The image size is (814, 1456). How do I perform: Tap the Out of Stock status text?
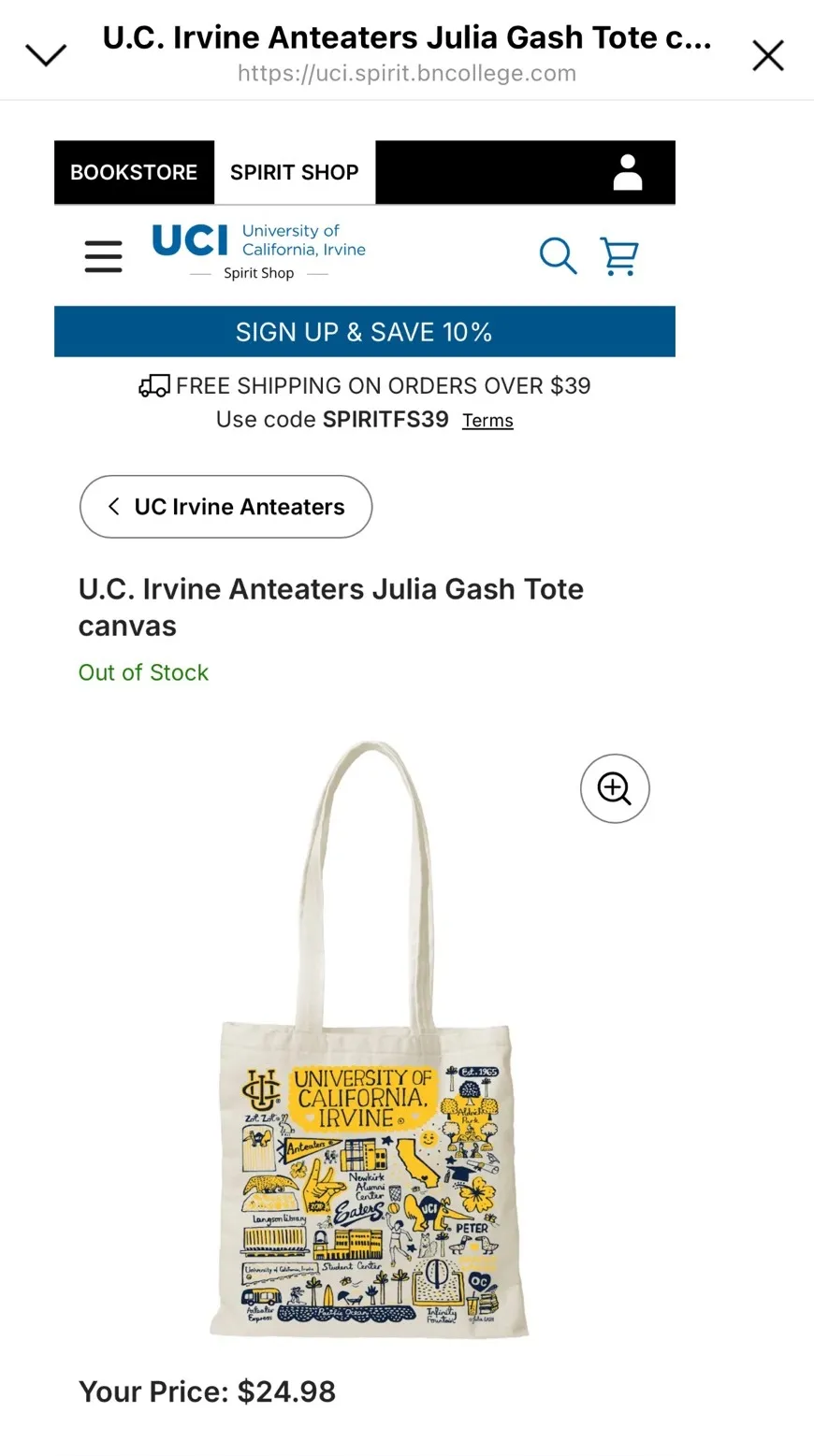(x=143, y=672)
